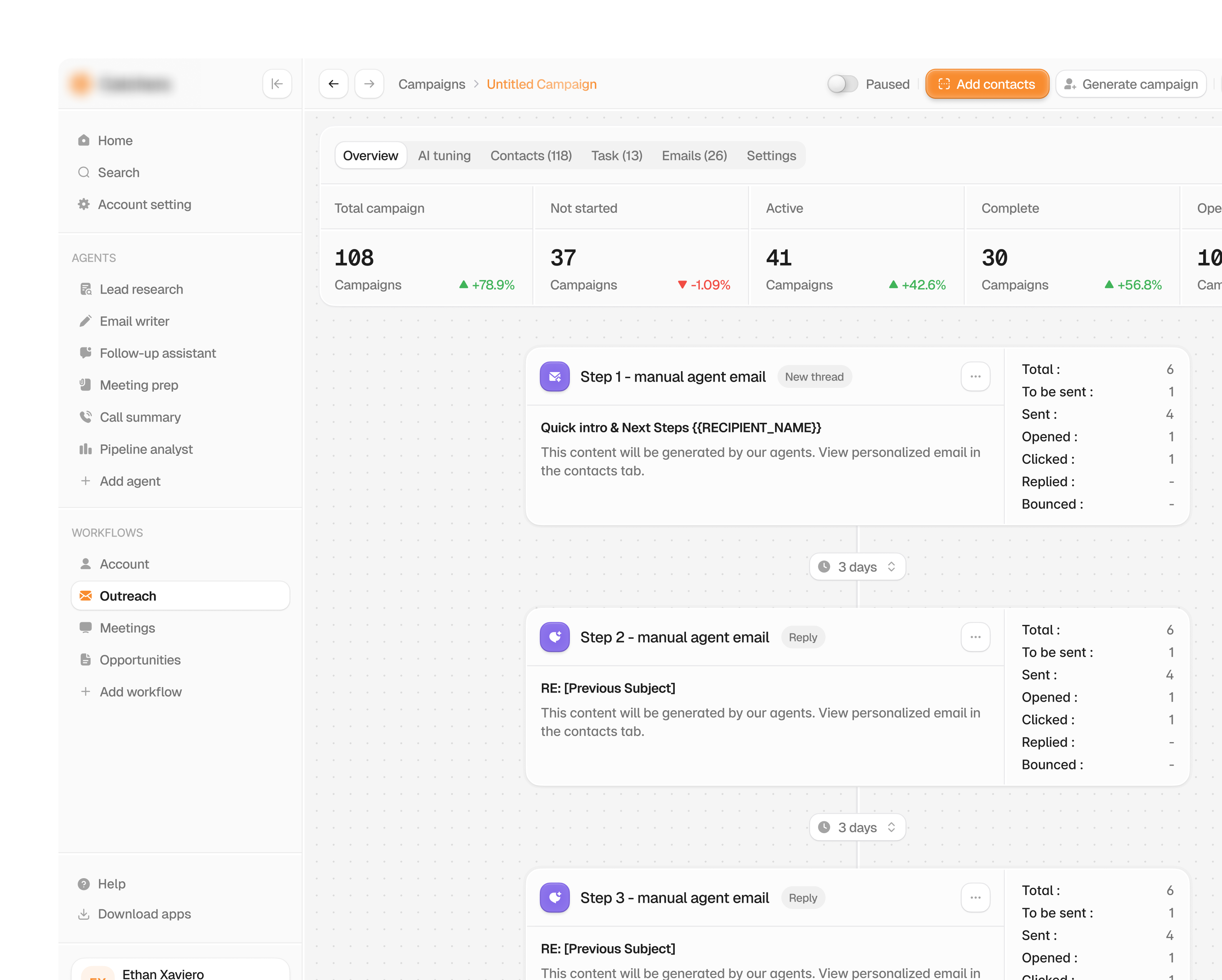This screenshot has height=980, width=1222.
Task: Click Step 1 'Bounced :' stat row
Action: (1097, 504)
